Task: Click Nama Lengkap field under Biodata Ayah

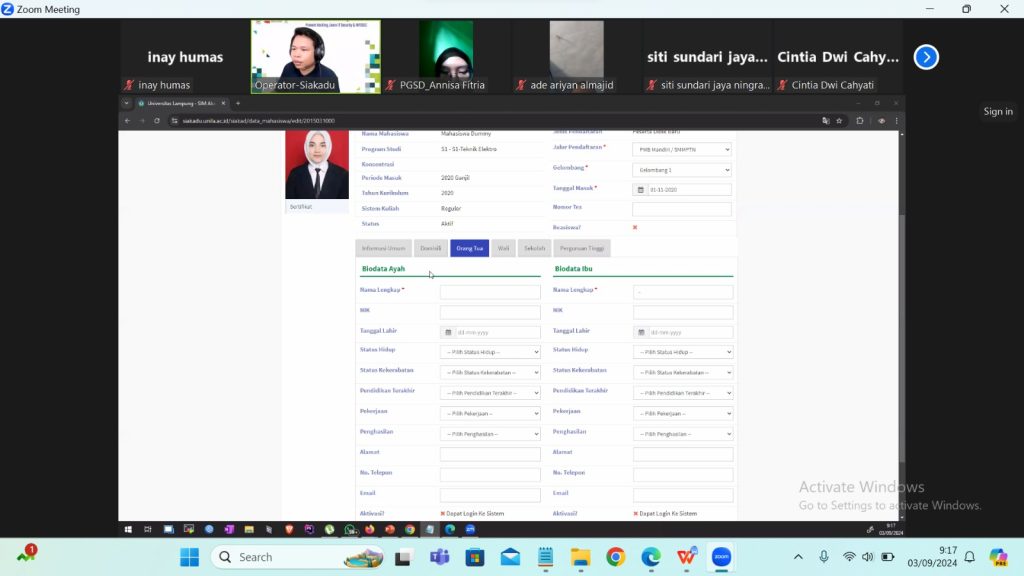Action: (x=490, y=292)
